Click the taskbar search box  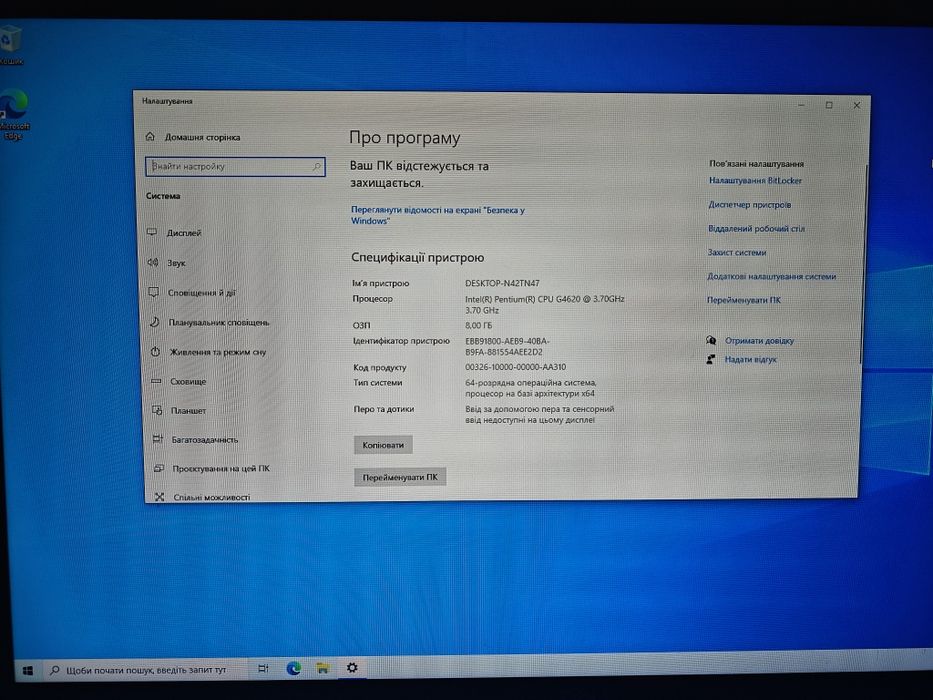click(x=145, y=670)
